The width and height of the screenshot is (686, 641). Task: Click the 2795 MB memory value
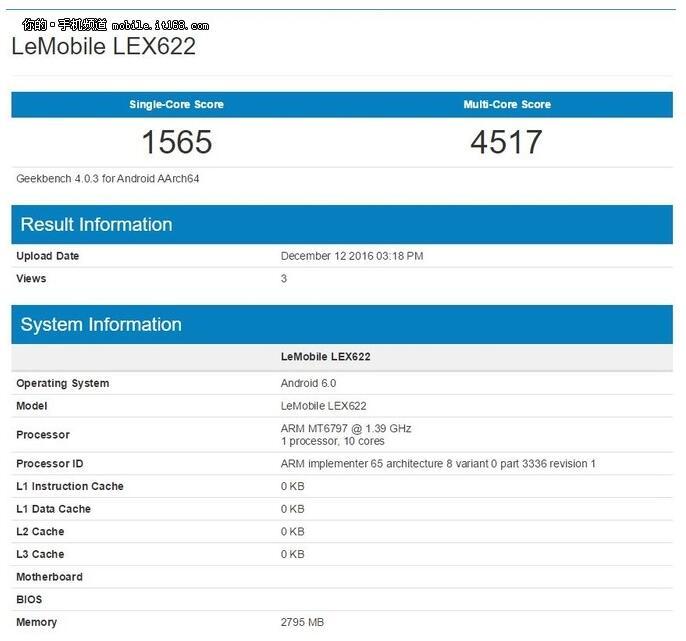click(302, 622)
